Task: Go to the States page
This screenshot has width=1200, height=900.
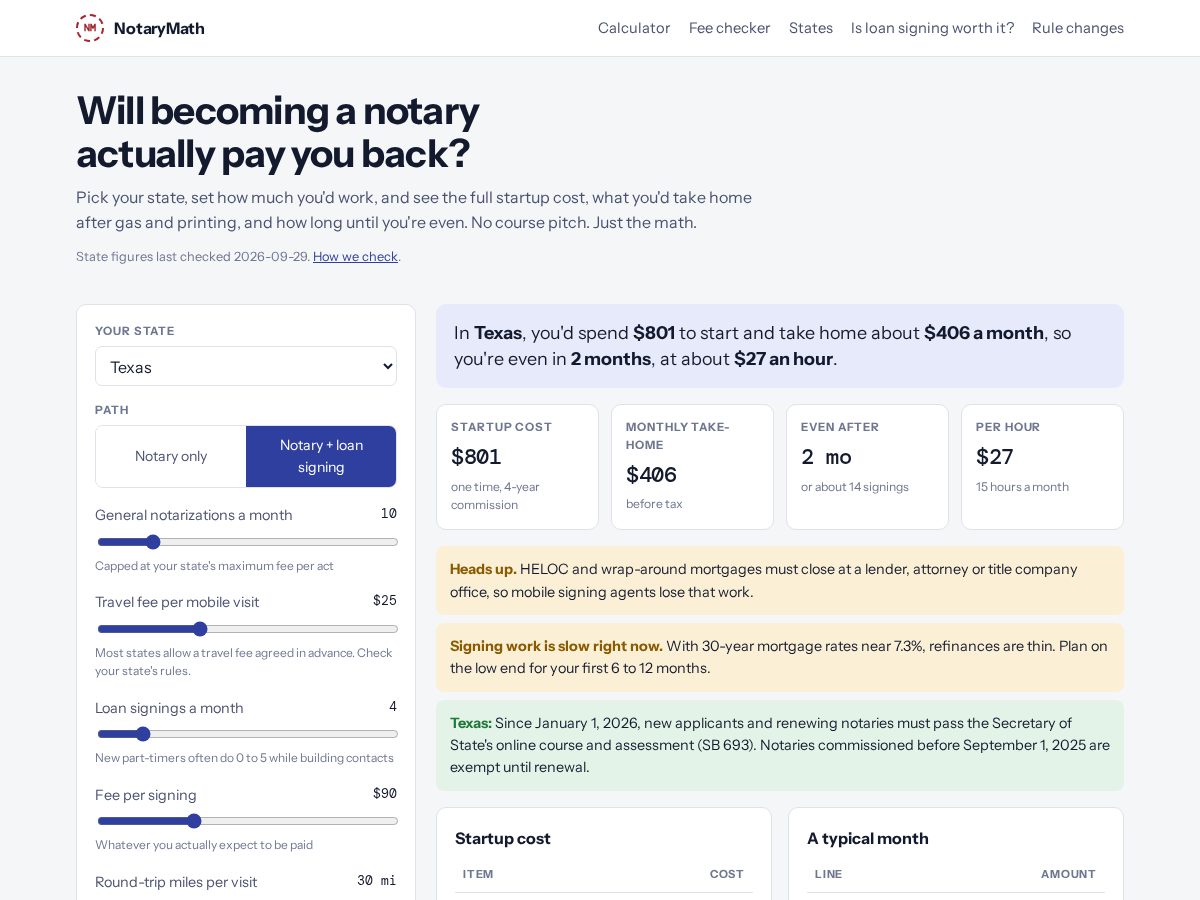Action: (x=810, y=28)
